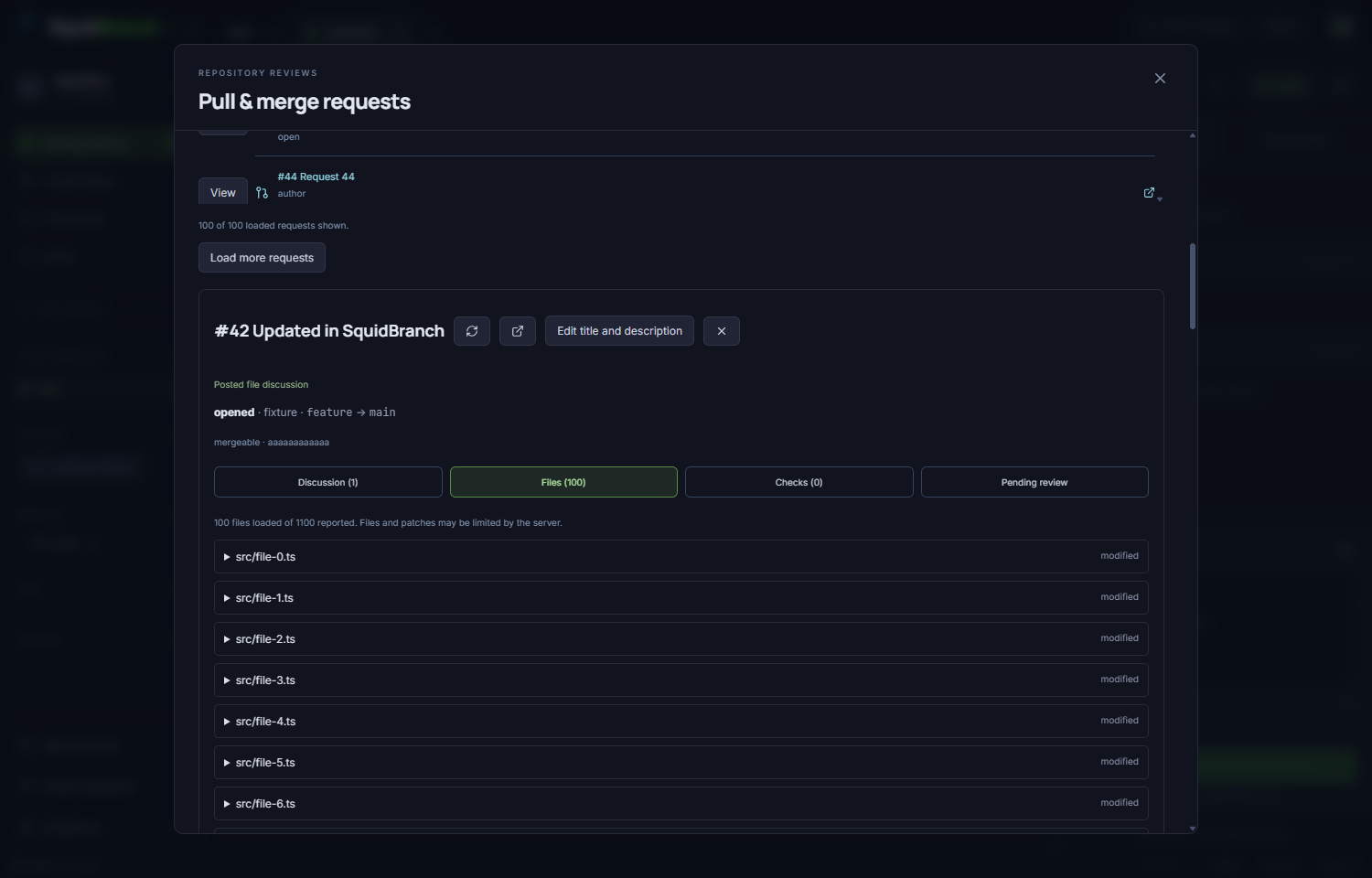
Task: Switch to Discussion (1) tab
Action: (328, 482)
